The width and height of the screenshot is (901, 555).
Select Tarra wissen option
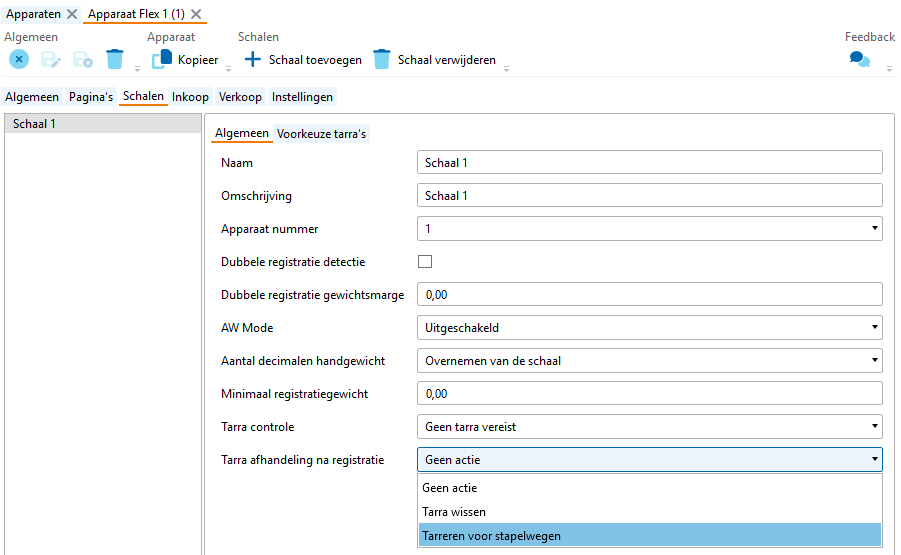tap(650, 512)
